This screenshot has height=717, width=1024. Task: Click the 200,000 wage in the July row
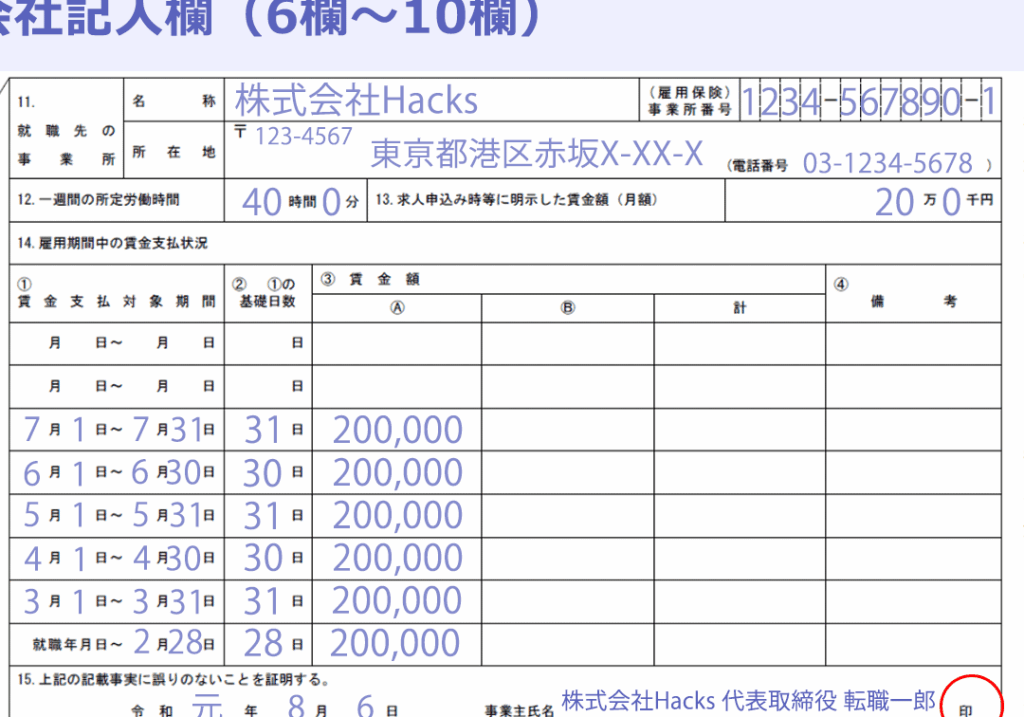tap(397, 430)
